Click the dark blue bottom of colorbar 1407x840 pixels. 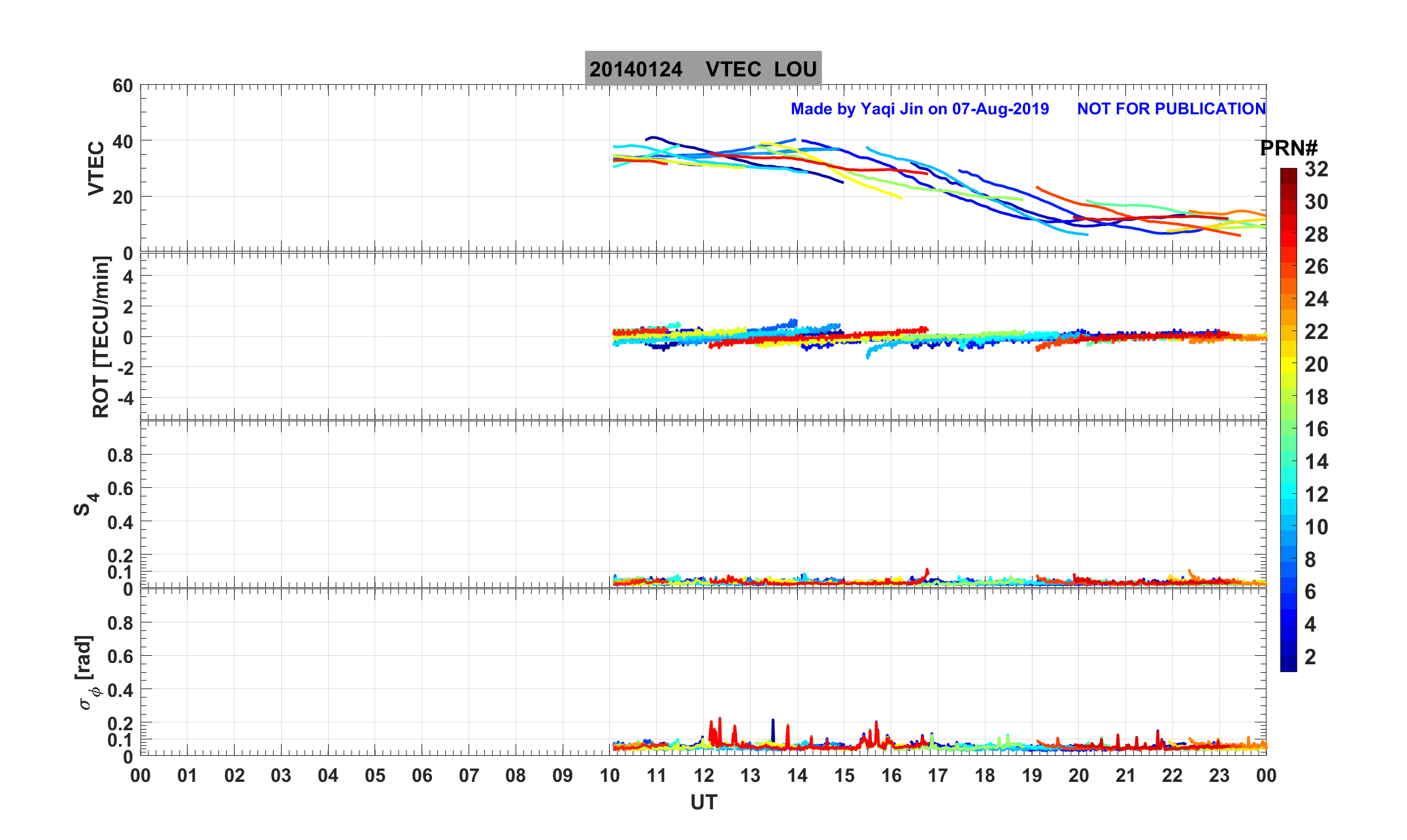click(x=1288, y=664)
